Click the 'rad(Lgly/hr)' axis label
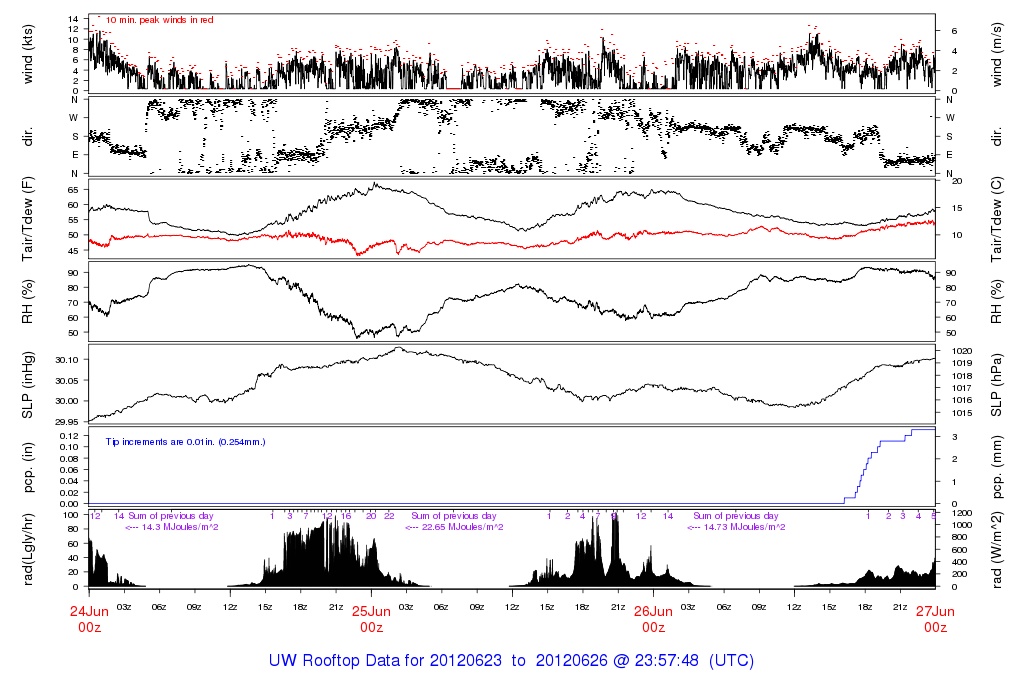This screenshot has width=1024, height=700. [x=27, y=549]
